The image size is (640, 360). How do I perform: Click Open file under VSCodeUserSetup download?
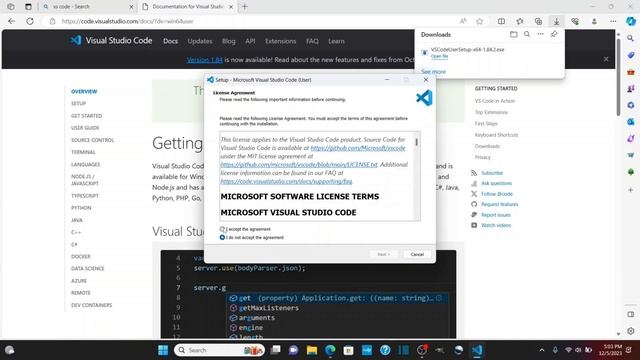coord(439,56)
